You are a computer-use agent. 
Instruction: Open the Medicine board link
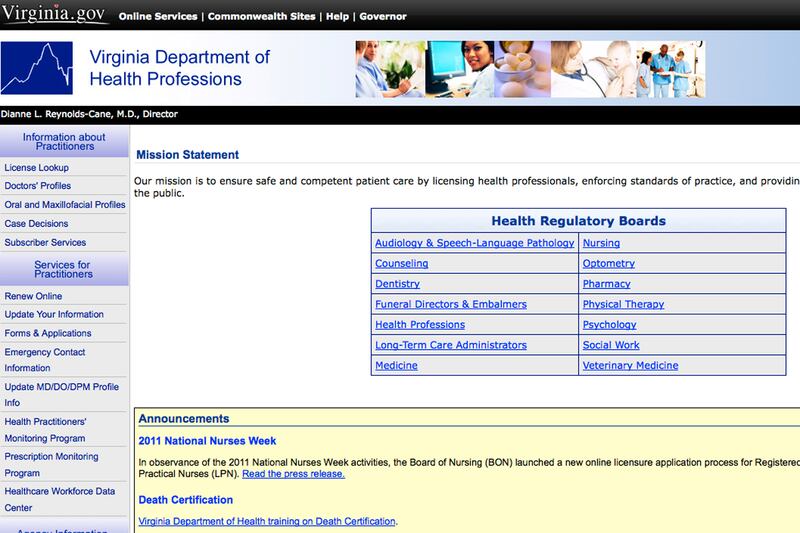[x=396, y=365]
